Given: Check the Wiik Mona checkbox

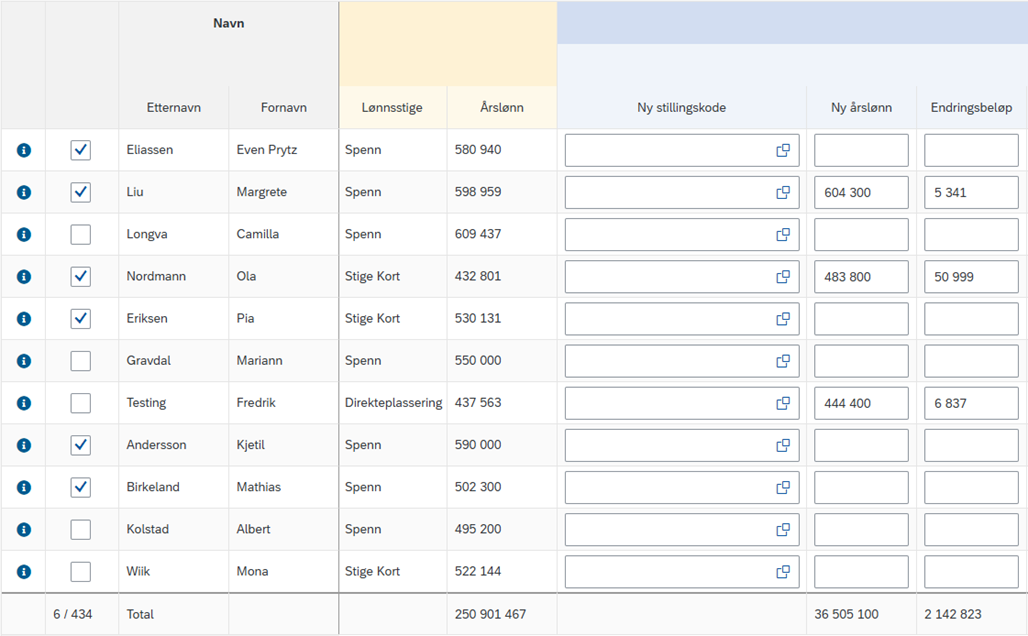Looking at the screenshot, I should click(81, 572).
